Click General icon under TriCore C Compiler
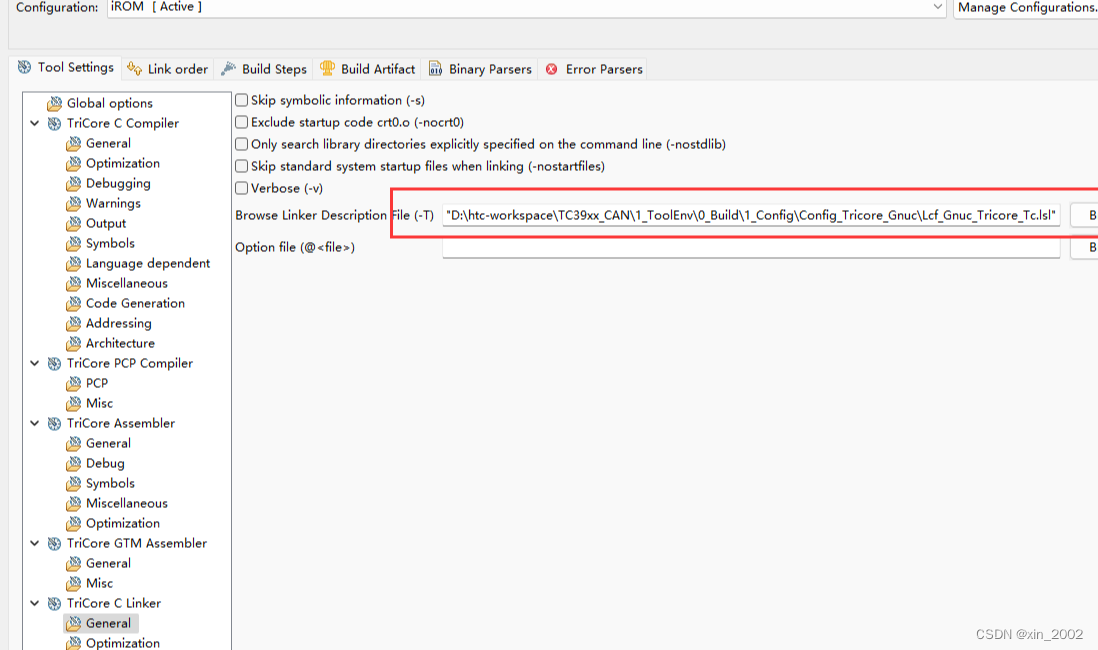Screen dimensions: 1098x650 click(74, 144)
